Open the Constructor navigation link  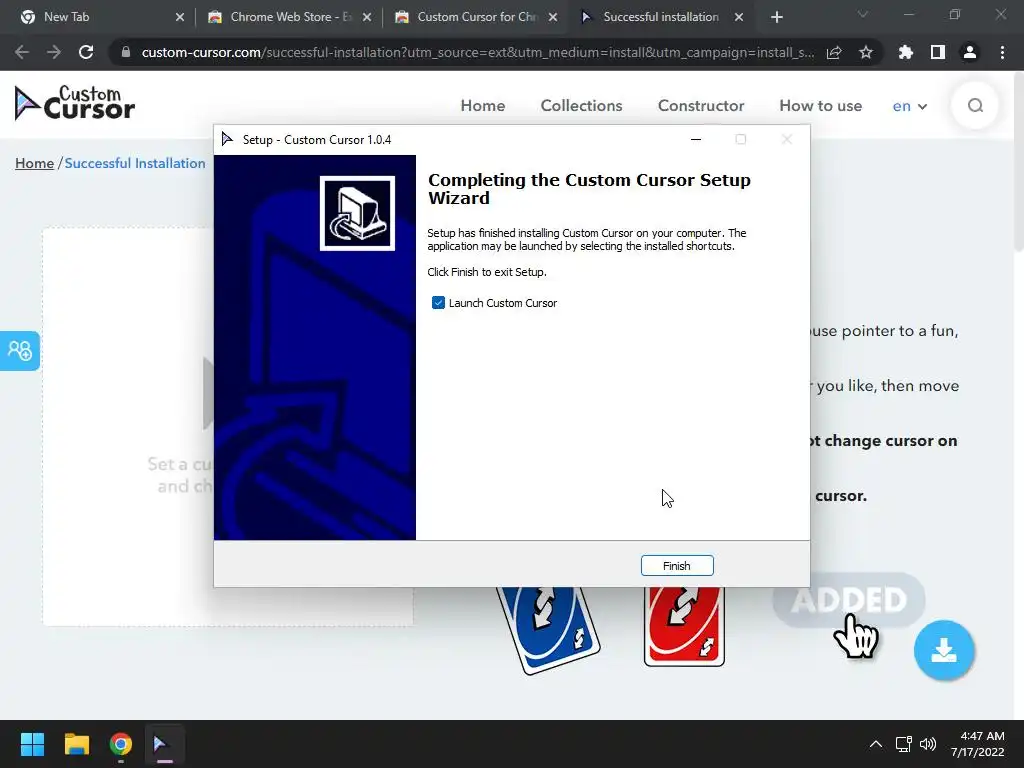click(x=701, y=106)
